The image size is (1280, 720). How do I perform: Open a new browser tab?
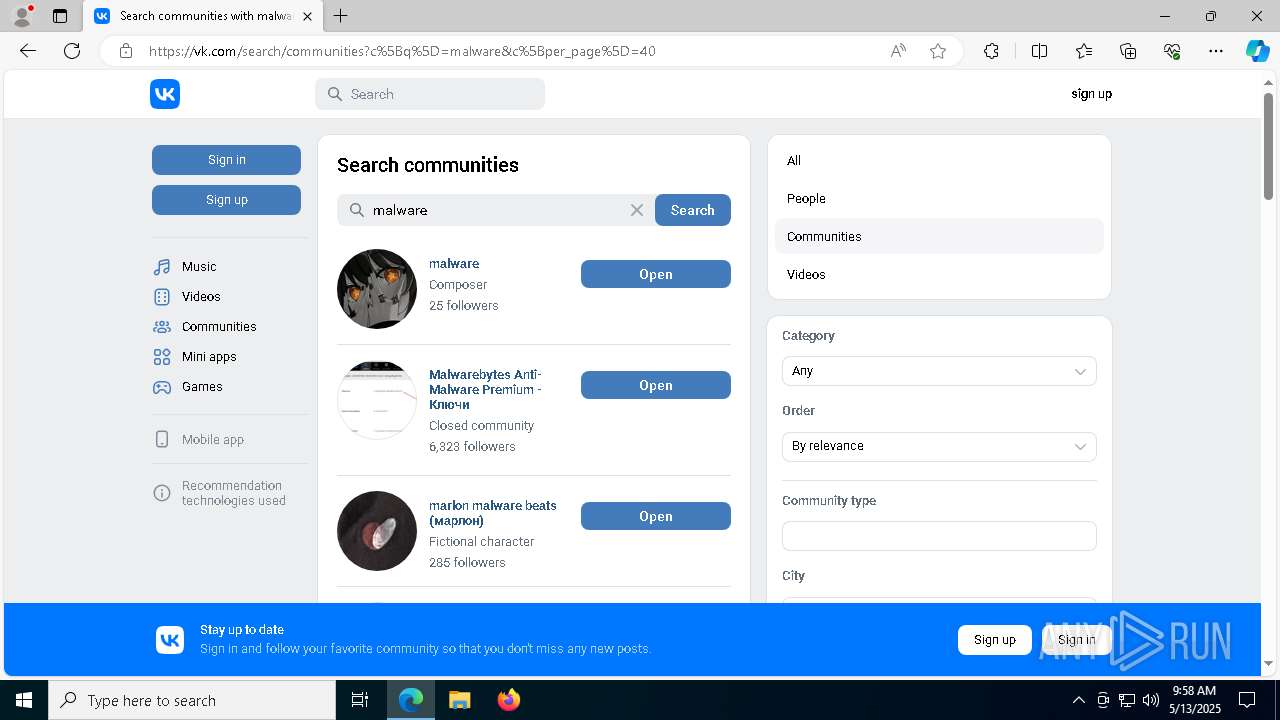[341, 16]
